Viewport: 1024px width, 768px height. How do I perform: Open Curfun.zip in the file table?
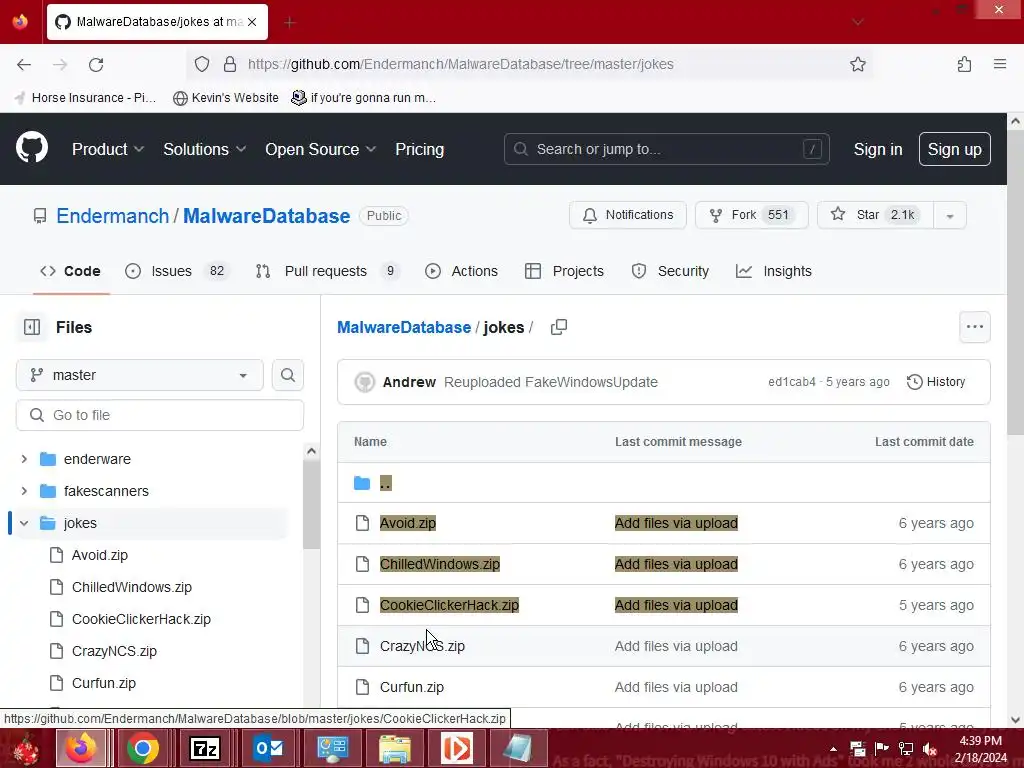click(x=411, y=687)
